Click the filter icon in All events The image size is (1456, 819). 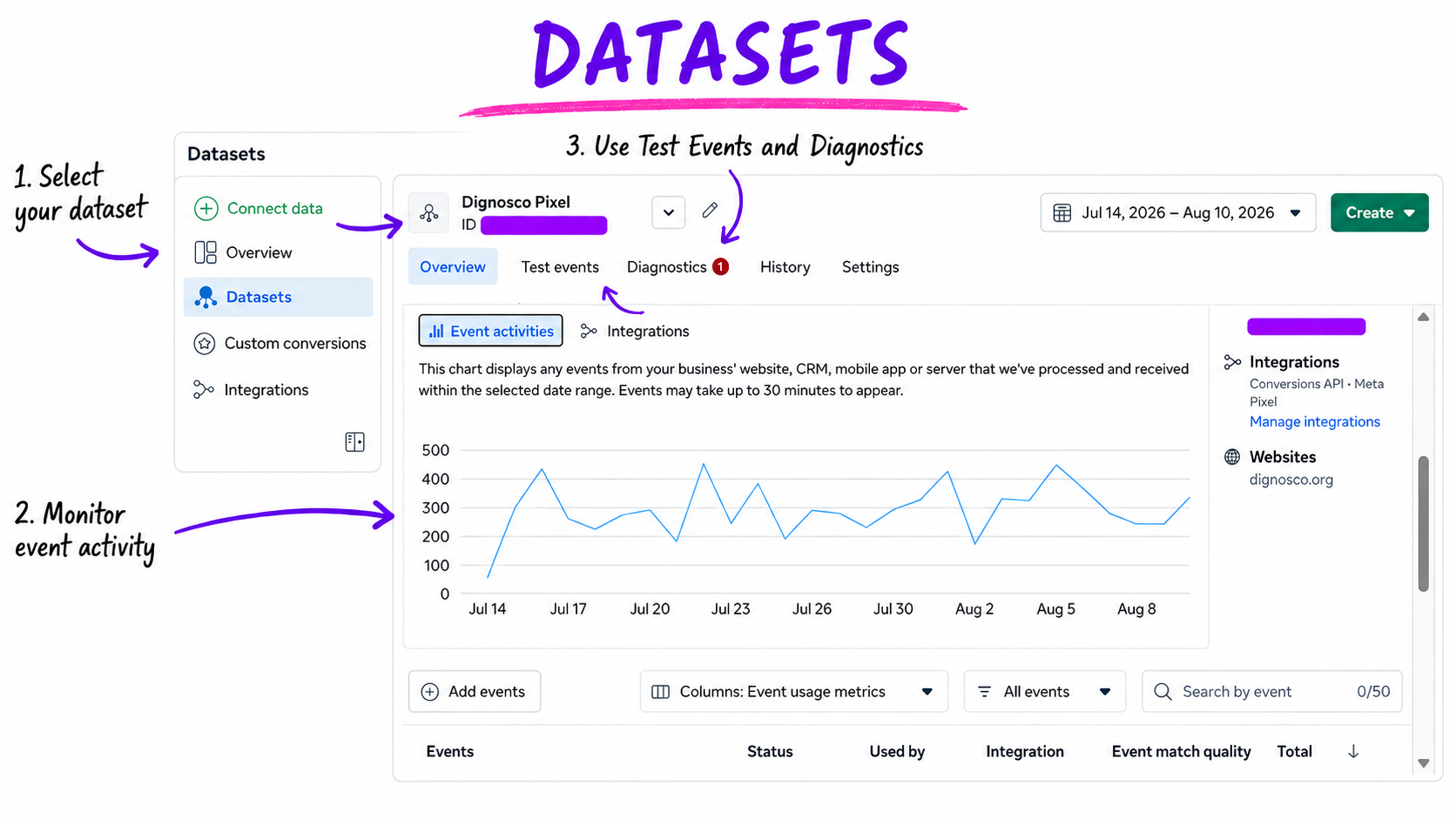click(x=985, y=692)
